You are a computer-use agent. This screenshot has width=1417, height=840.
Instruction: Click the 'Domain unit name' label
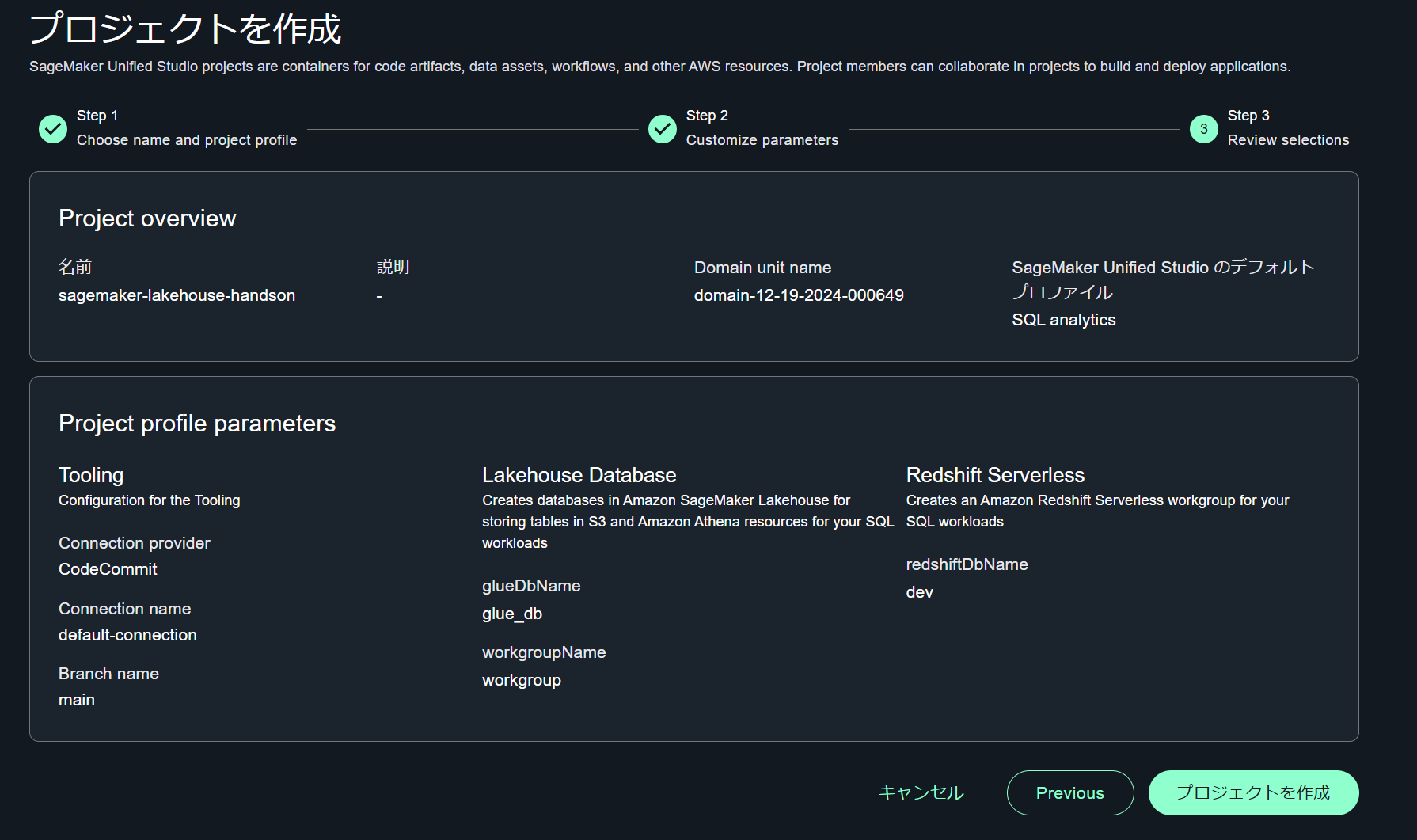point(762,268)
